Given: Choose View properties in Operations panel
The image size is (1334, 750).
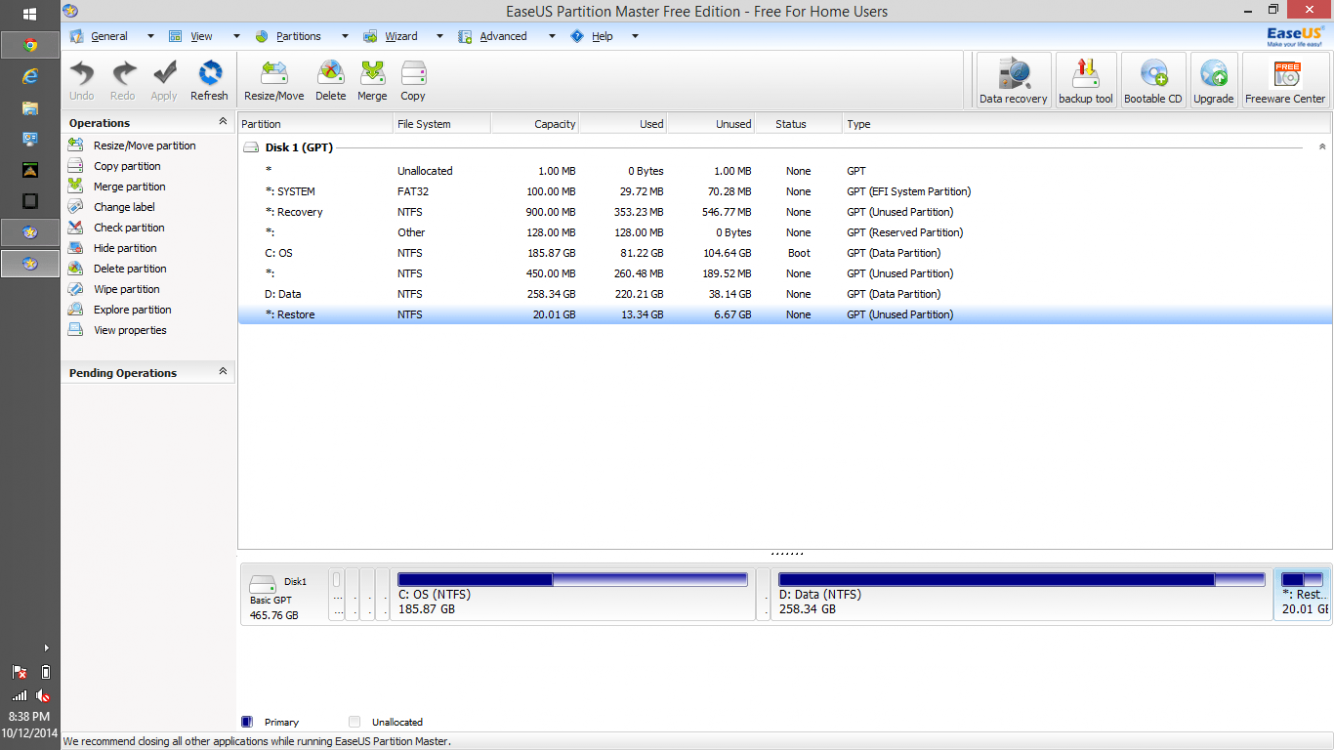Looking at the screenshot, I should tap(117, 330).
